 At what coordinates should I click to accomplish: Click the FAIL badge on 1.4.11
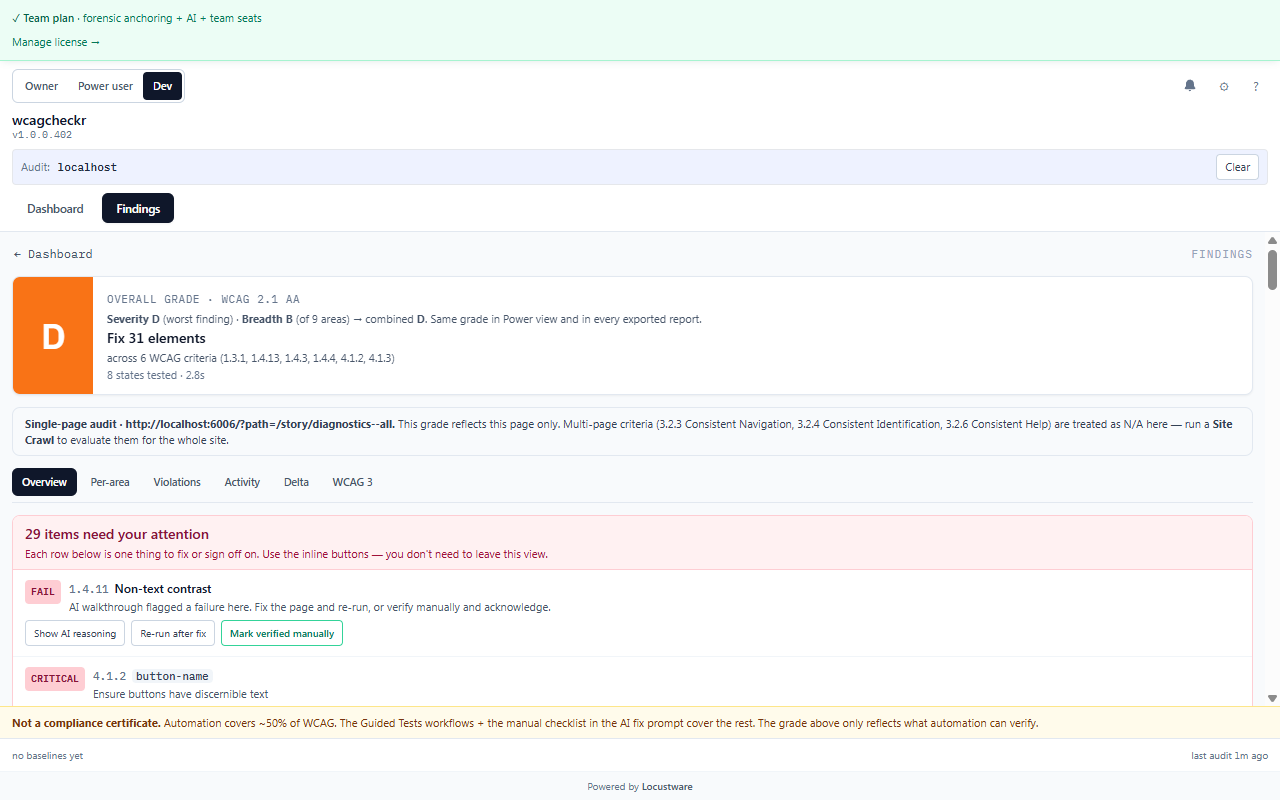click(43, 592)
